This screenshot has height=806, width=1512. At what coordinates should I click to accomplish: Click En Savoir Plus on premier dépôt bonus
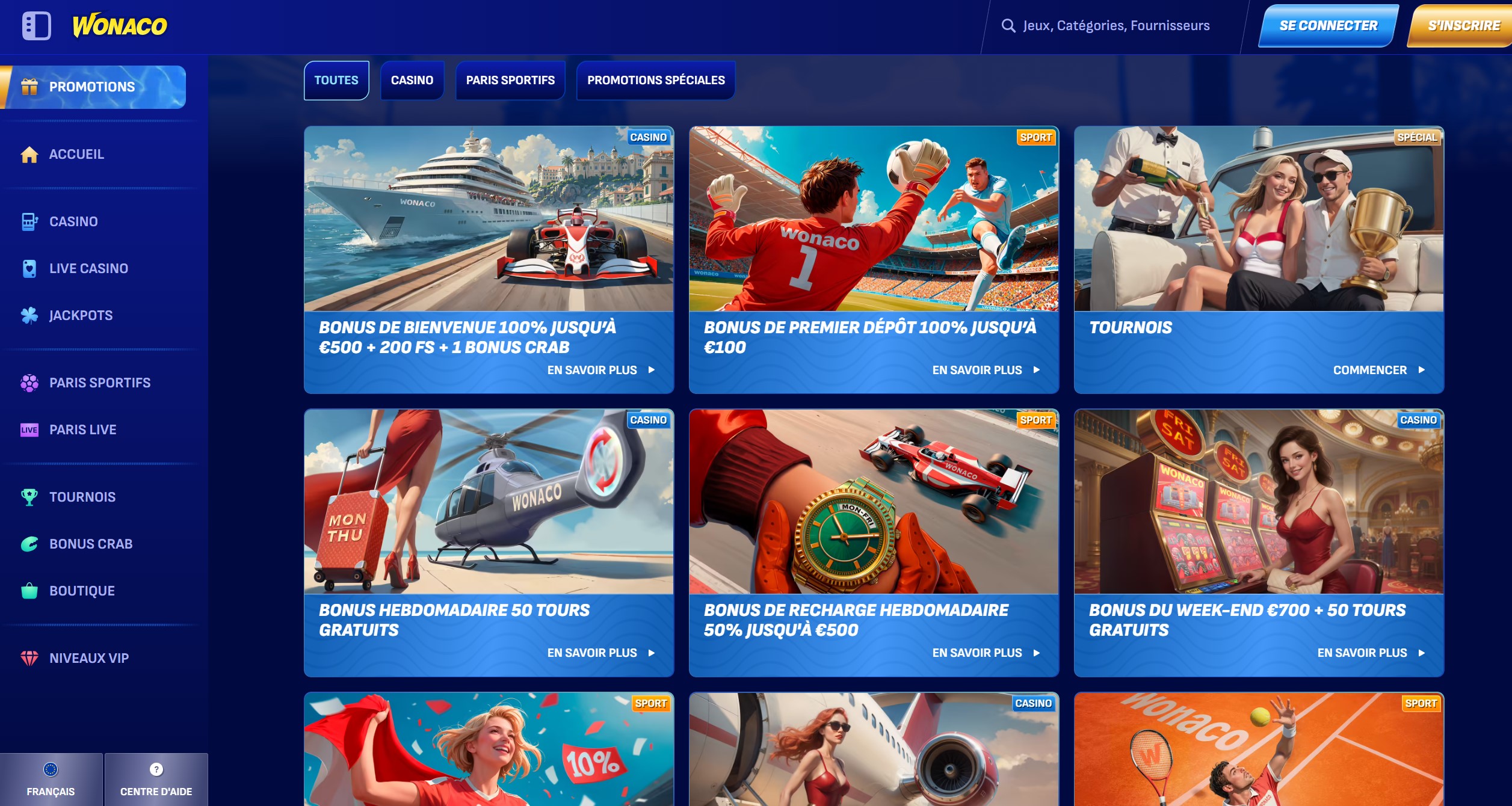point(986,370)
